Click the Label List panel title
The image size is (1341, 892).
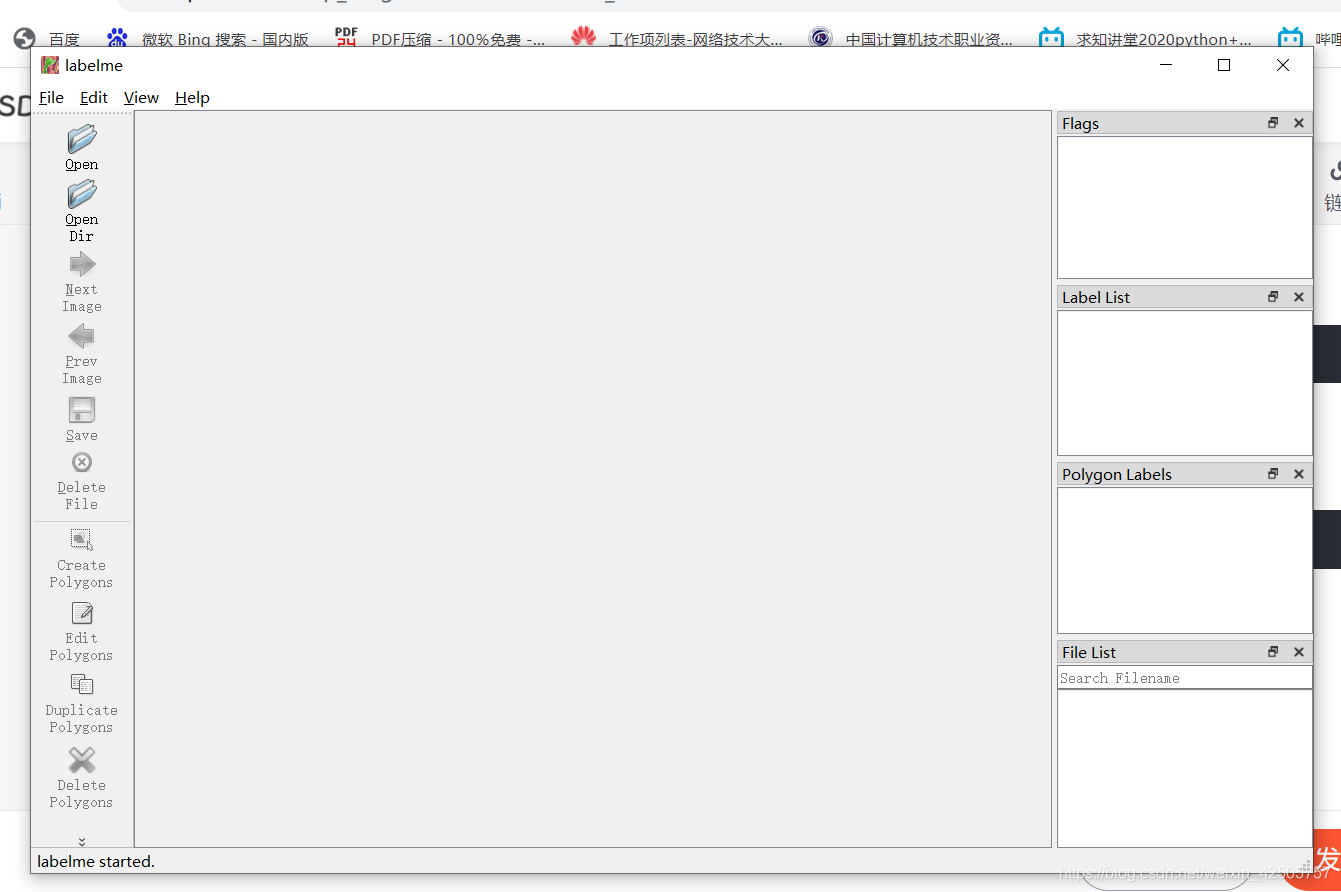(x=1096, y=297)
